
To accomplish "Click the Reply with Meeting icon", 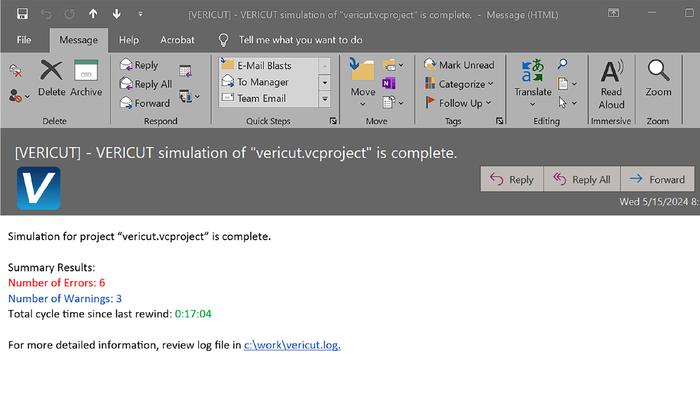I will pos(185,71).
